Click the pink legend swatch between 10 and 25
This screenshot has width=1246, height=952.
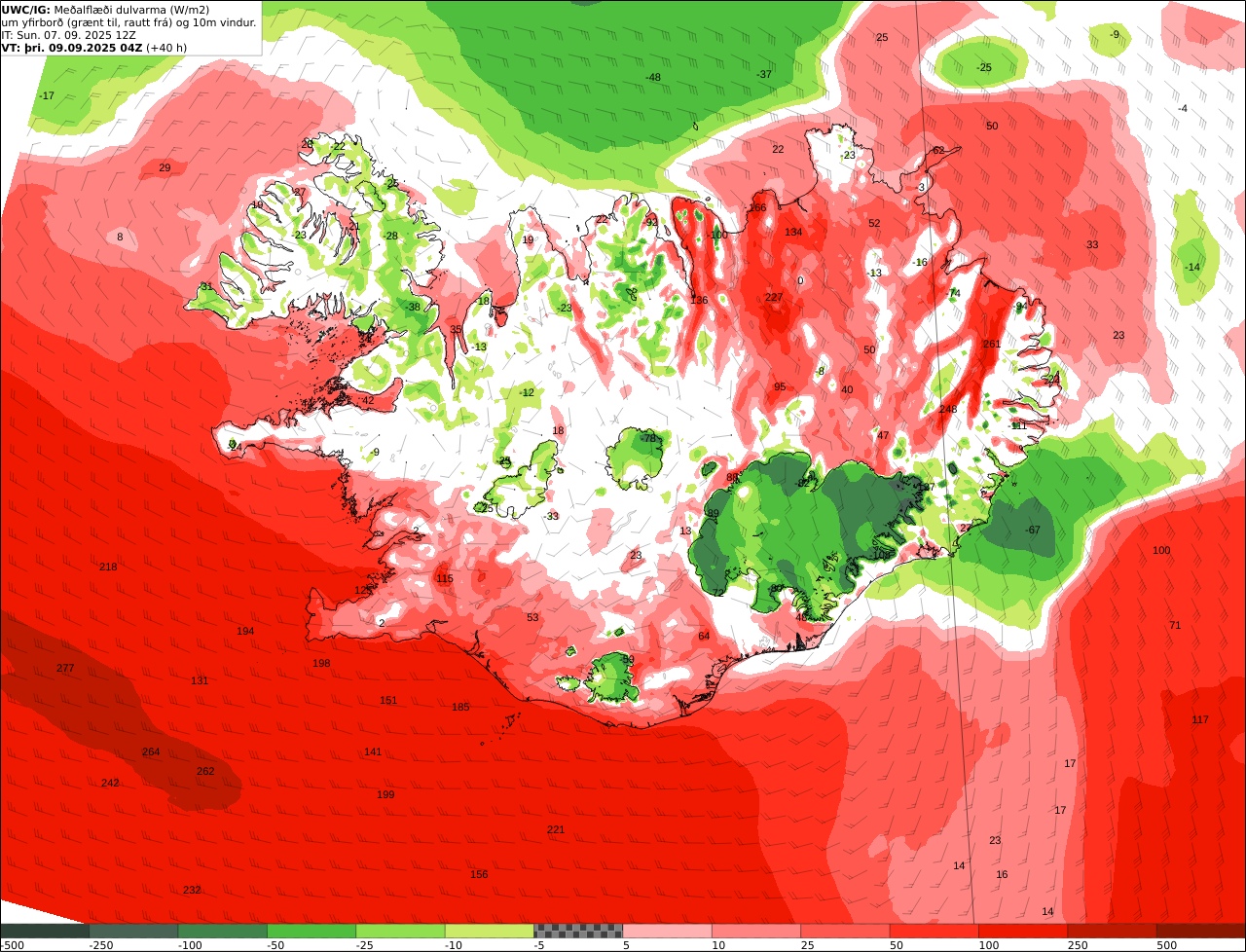coord(756,931)
